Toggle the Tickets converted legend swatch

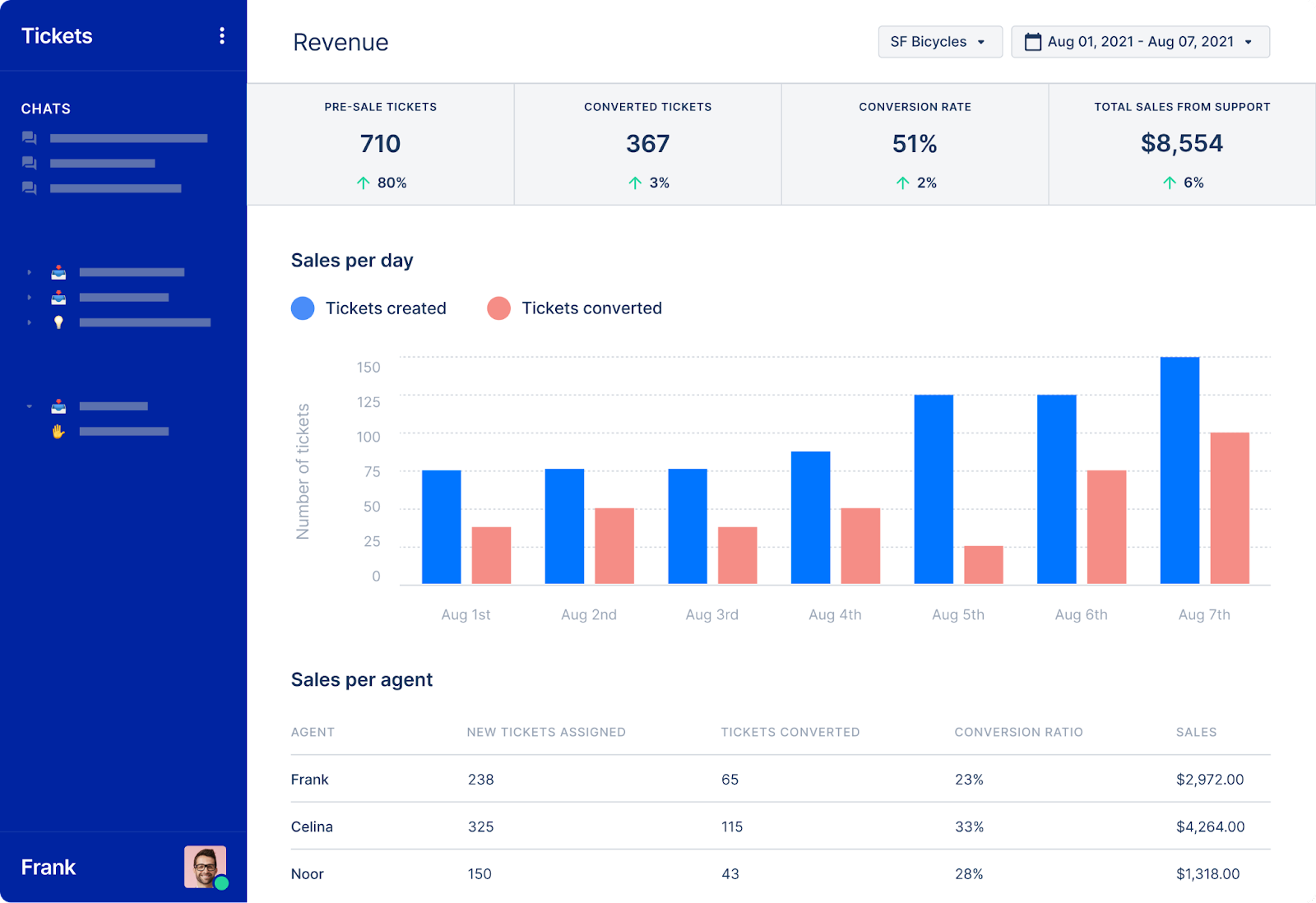(500, 308)
